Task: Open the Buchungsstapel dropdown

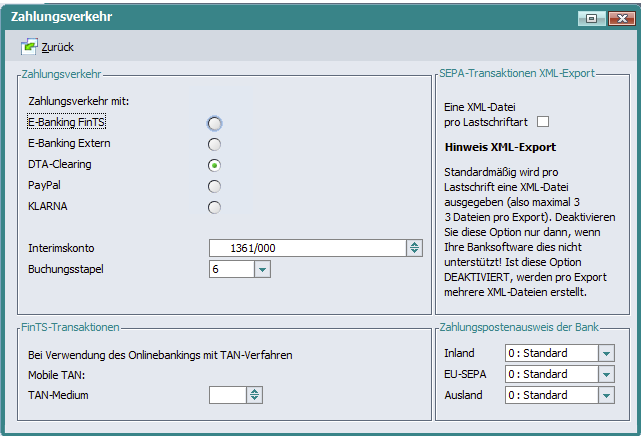Action: pyautogui.click(x=262, y=269)
